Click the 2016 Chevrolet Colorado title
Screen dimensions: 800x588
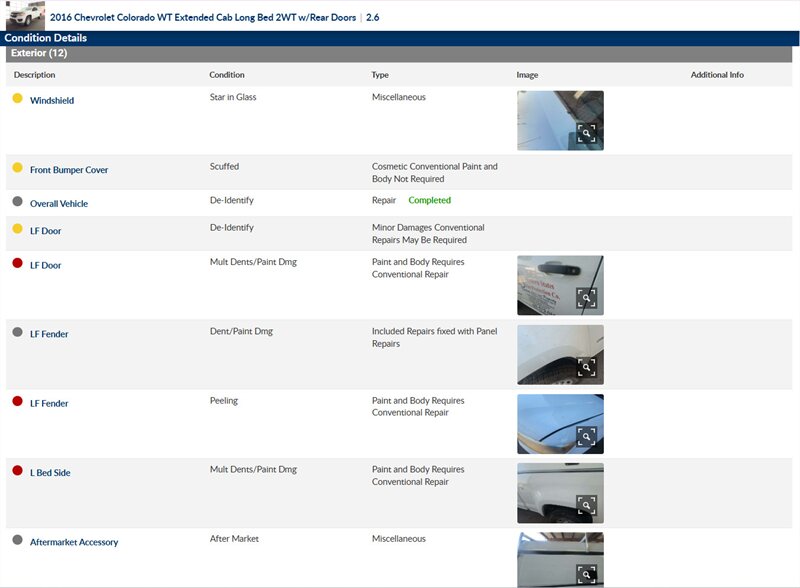204,17
